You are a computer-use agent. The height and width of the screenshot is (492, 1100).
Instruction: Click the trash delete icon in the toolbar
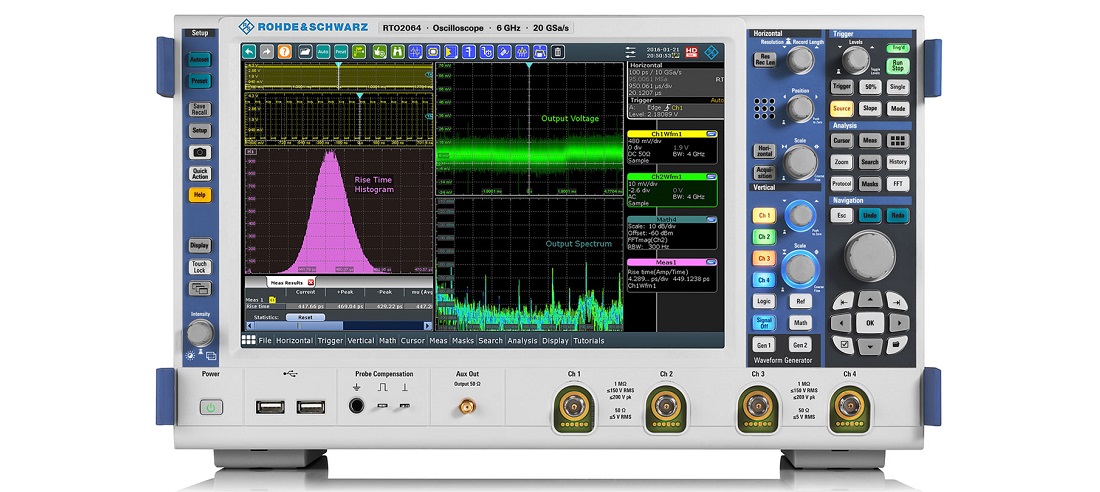(x=558, y=51)
